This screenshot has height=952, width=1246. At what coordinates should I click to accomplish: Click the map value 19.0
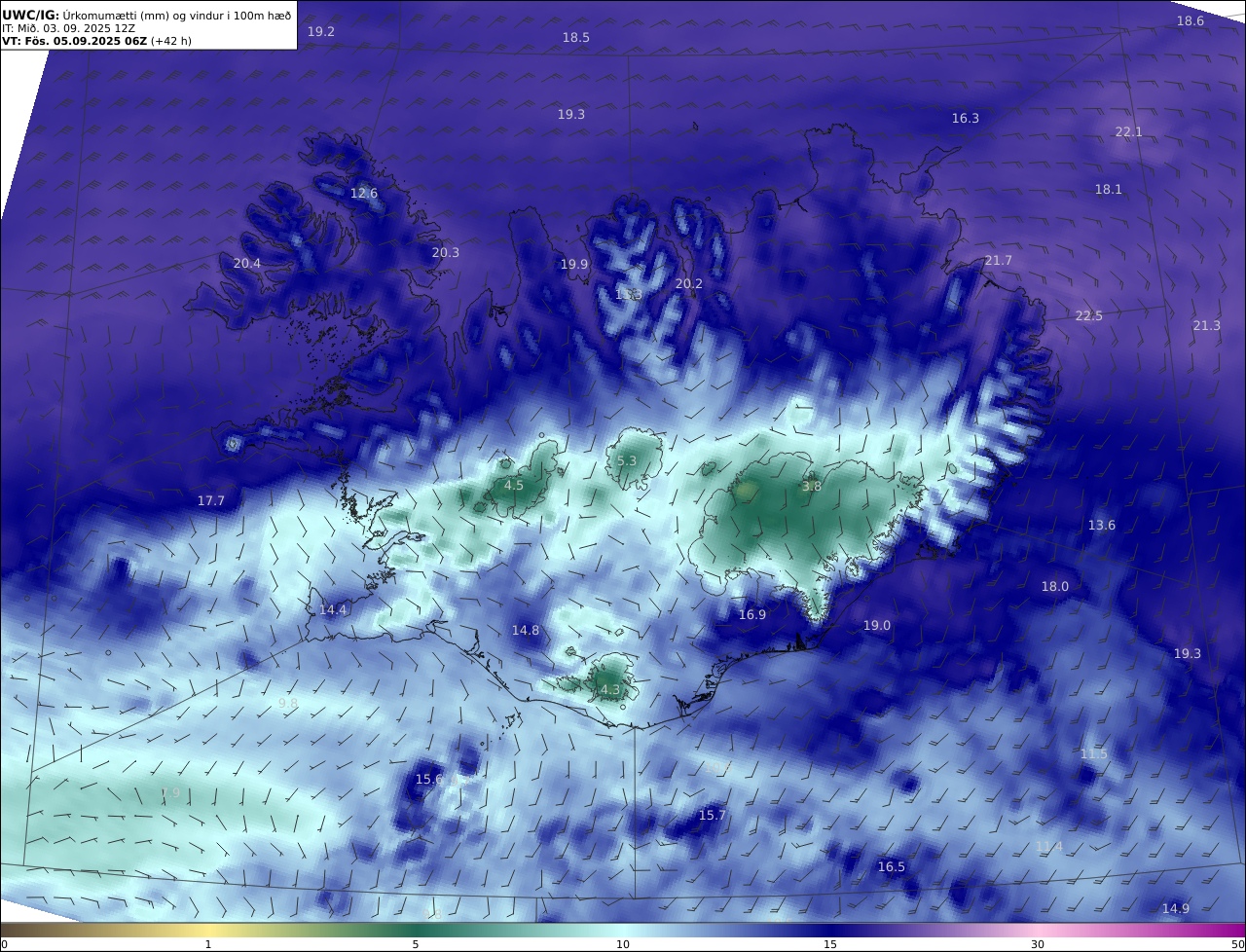click(x=877, y=626)
